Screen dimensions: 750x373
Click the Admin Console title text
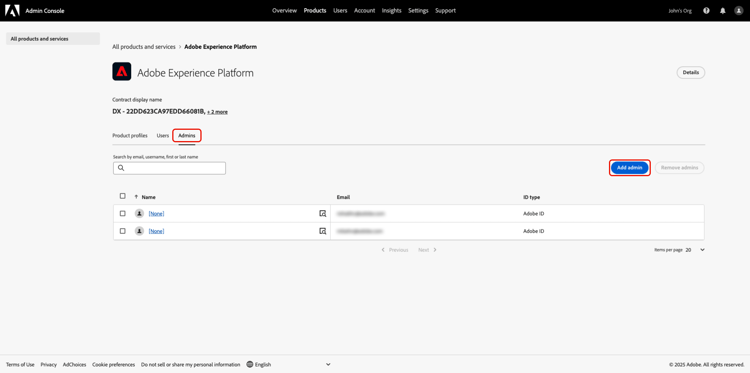[44, 11]
